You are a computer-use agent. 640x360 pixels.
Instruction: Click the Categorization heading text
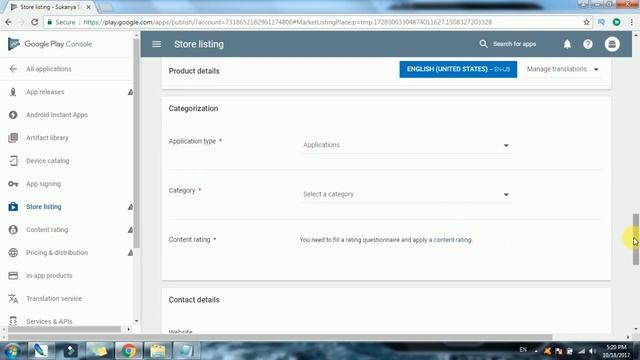pos(193,109)
